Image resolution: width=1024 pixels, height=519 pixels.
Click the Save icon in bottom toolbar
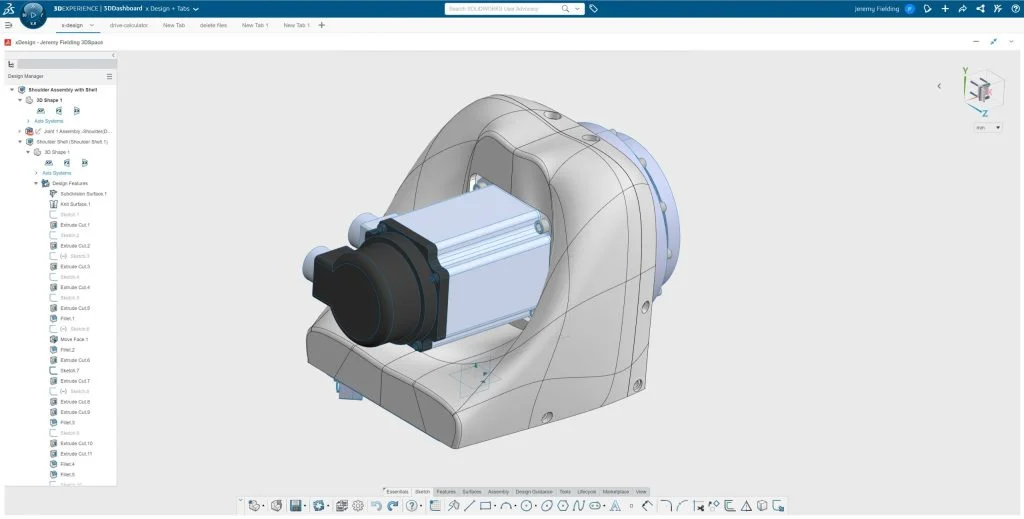click(x=296, y=506)
